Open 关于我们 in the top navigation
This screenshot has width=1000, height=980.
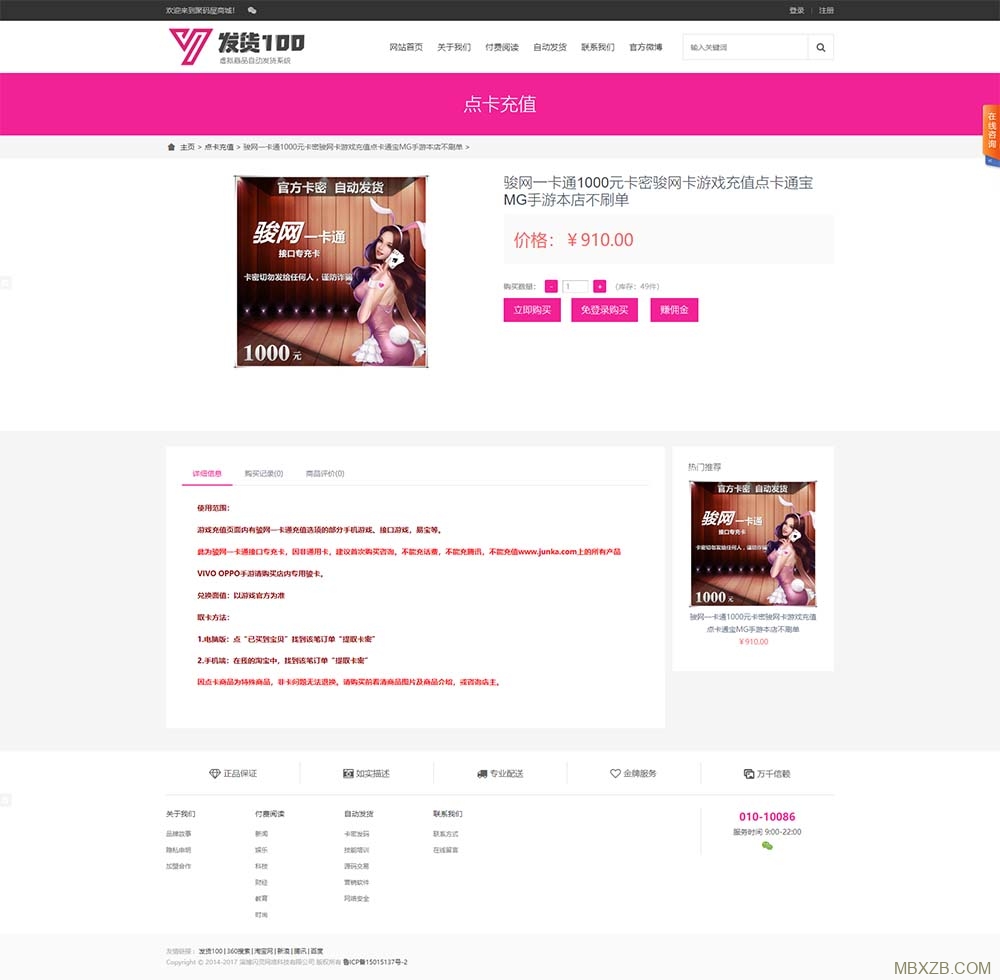(x=454, y=47)
